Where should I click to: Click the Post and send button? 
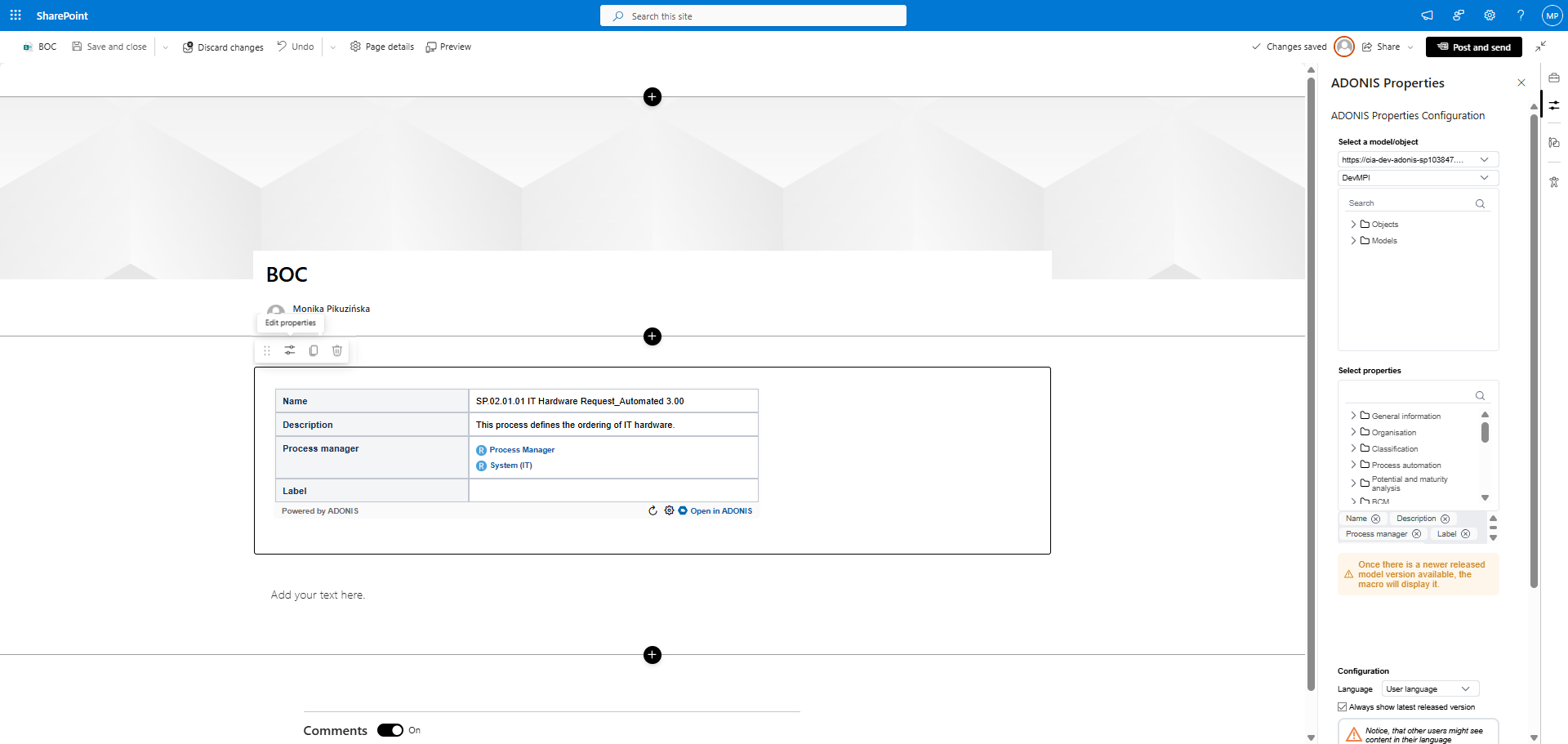pyautogui.click(x=1473, y=47)
